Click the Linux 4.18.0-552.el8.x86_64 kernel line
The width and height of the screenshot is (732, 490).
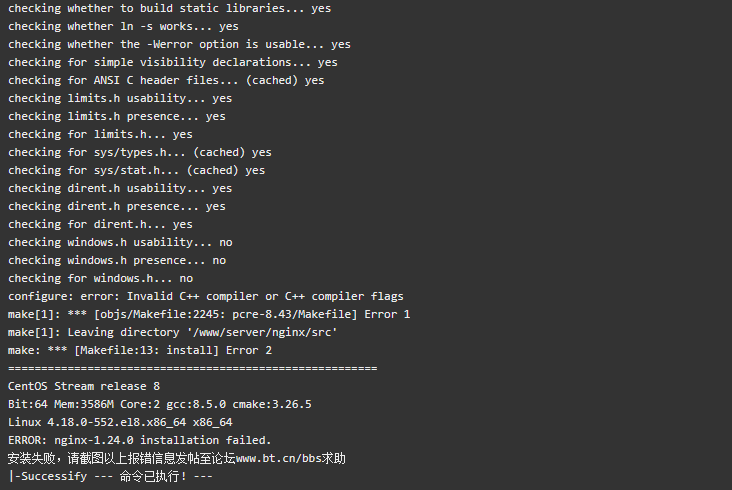pos(120,422)
